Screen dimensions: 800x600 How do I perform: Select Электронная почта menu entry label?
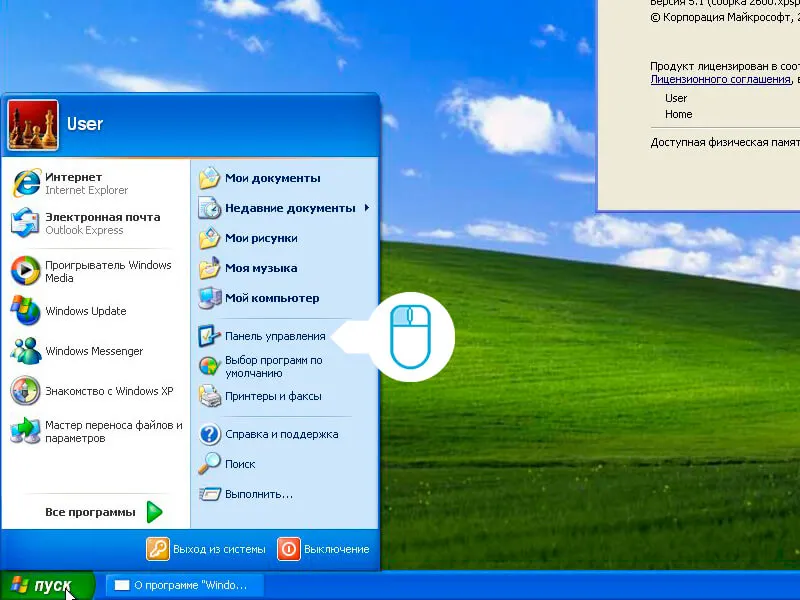103,217
